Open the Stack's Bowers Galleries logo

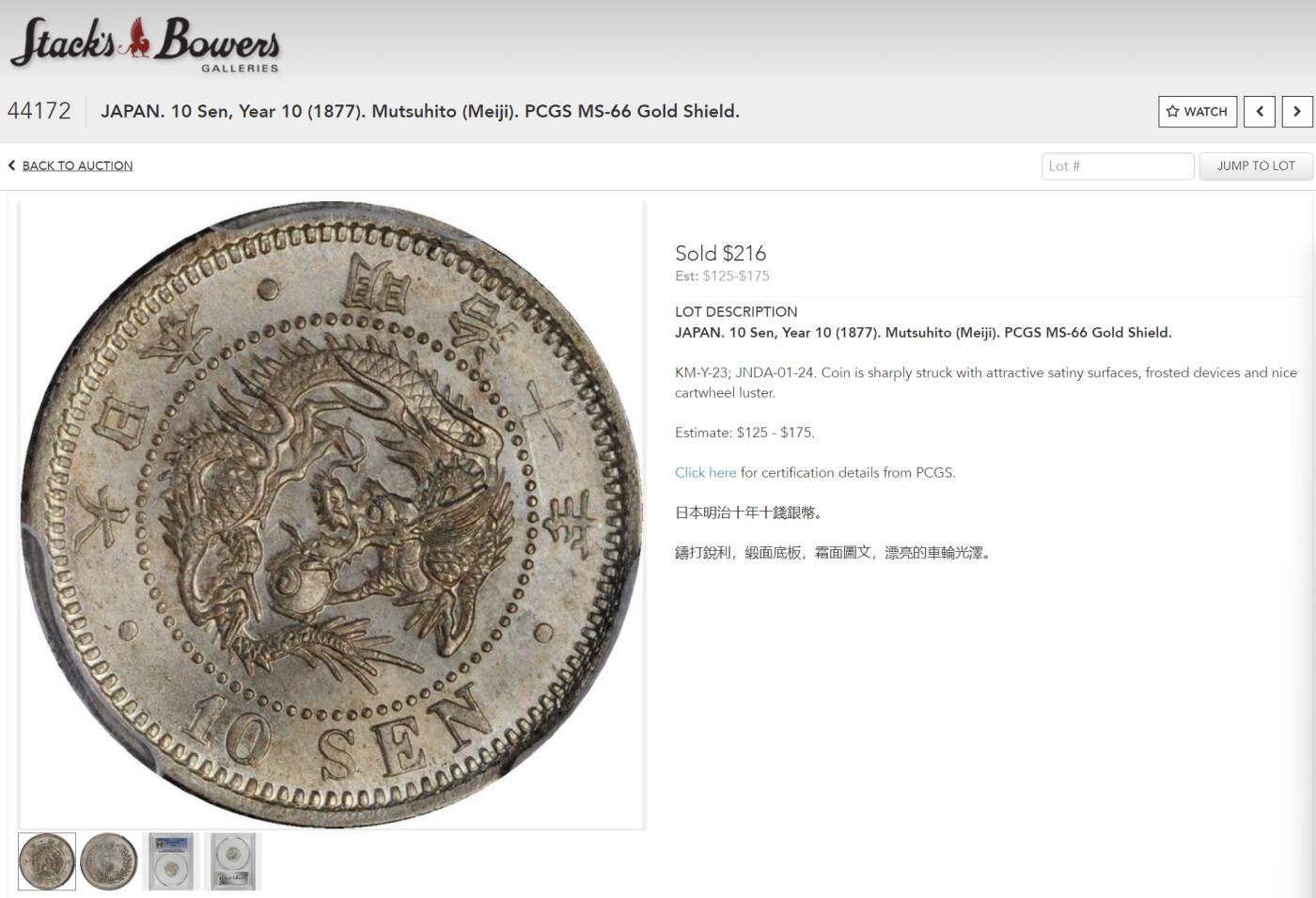[145, 43]
